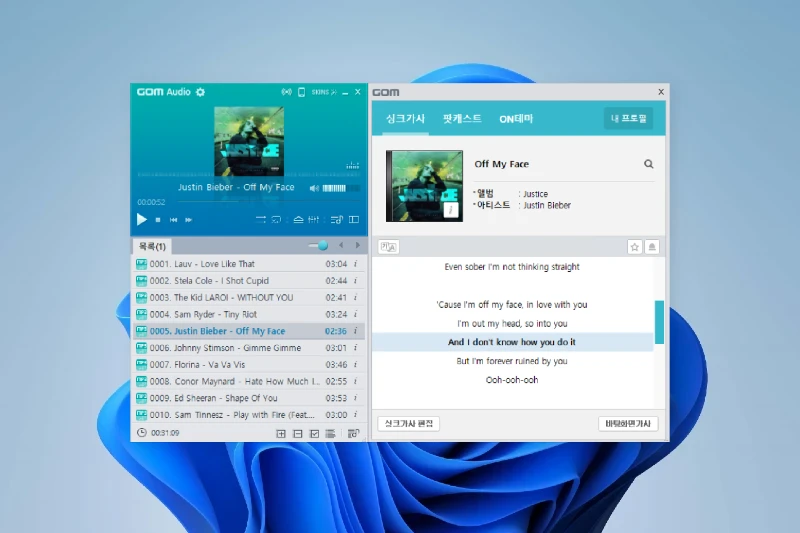Click the bell report icon in lyrics toolbar
This screenshot has height=533, width=800.
(x=652, y=247)
